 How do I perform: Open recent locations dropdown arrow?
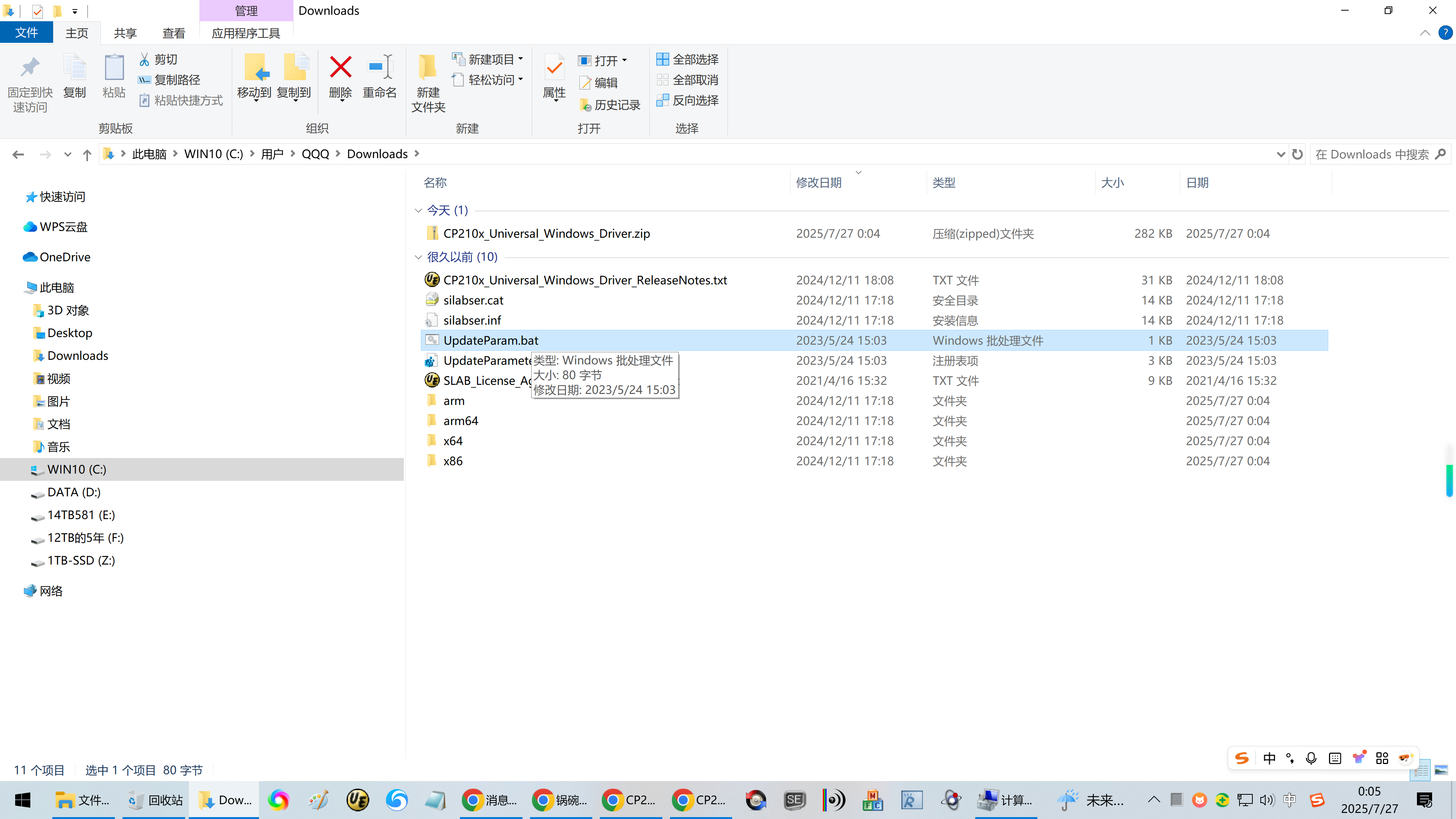pyautogui.click(x=68, y=154)
